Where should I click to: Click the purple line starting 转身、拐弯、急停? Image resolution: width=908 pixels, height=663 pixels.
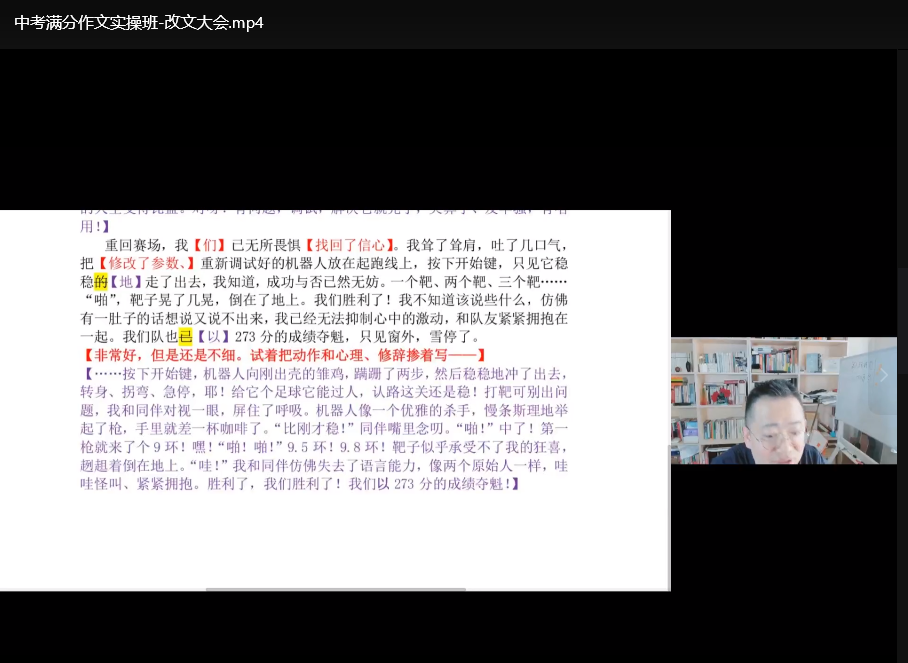coord(324,392)
